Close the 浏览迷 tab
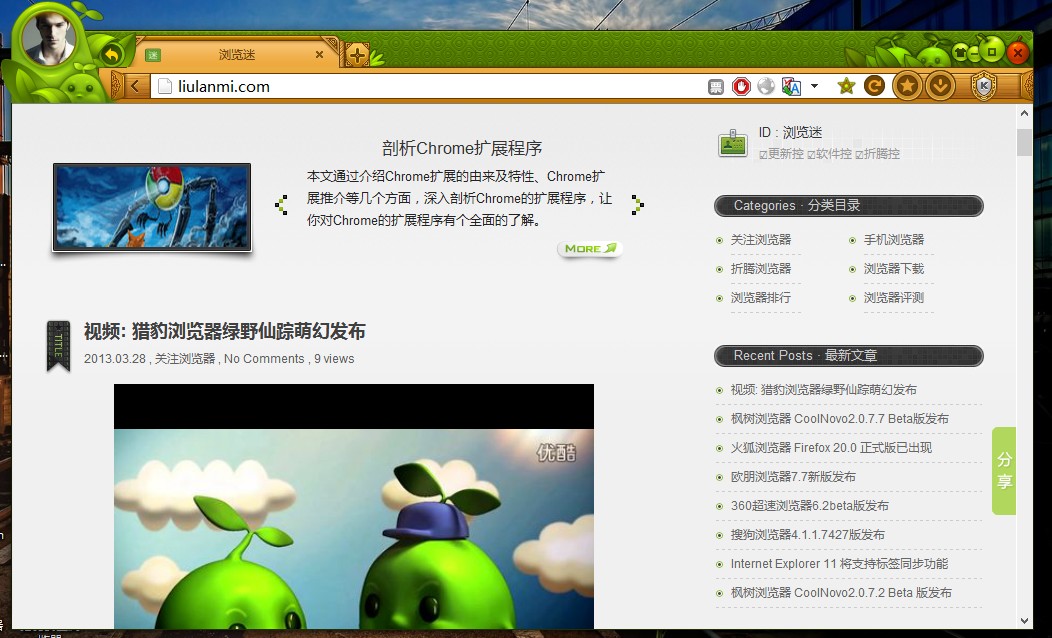This screenshot has height=638, width=1052. 319,54
